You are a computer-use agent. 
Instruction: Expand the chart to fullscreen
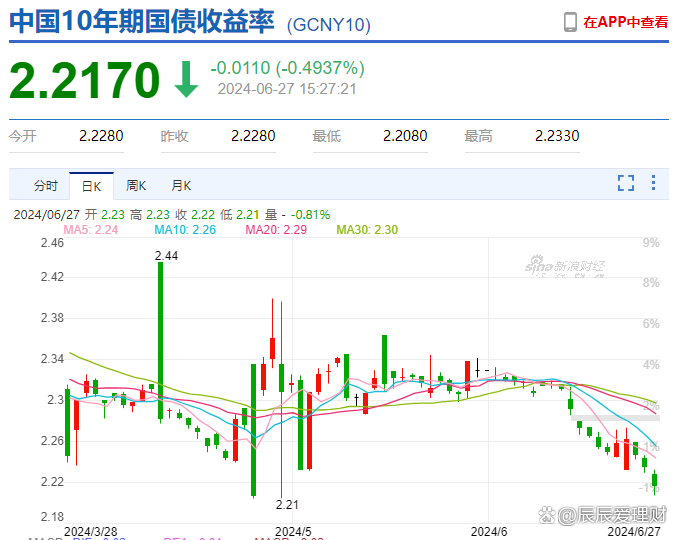coord(626,183)
